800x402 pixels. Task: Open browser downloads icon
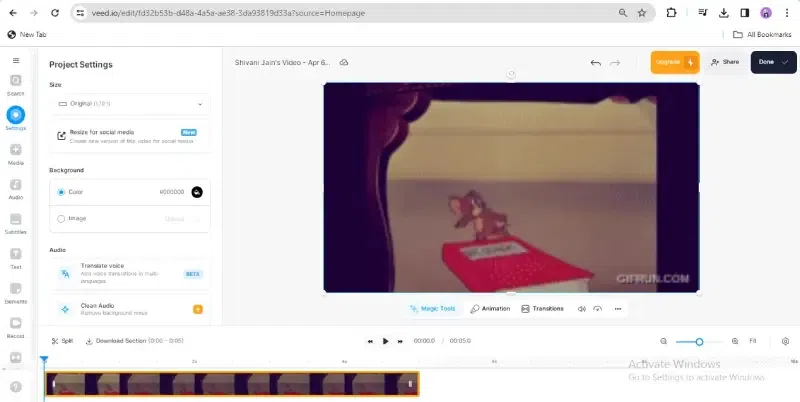(723, 13)
